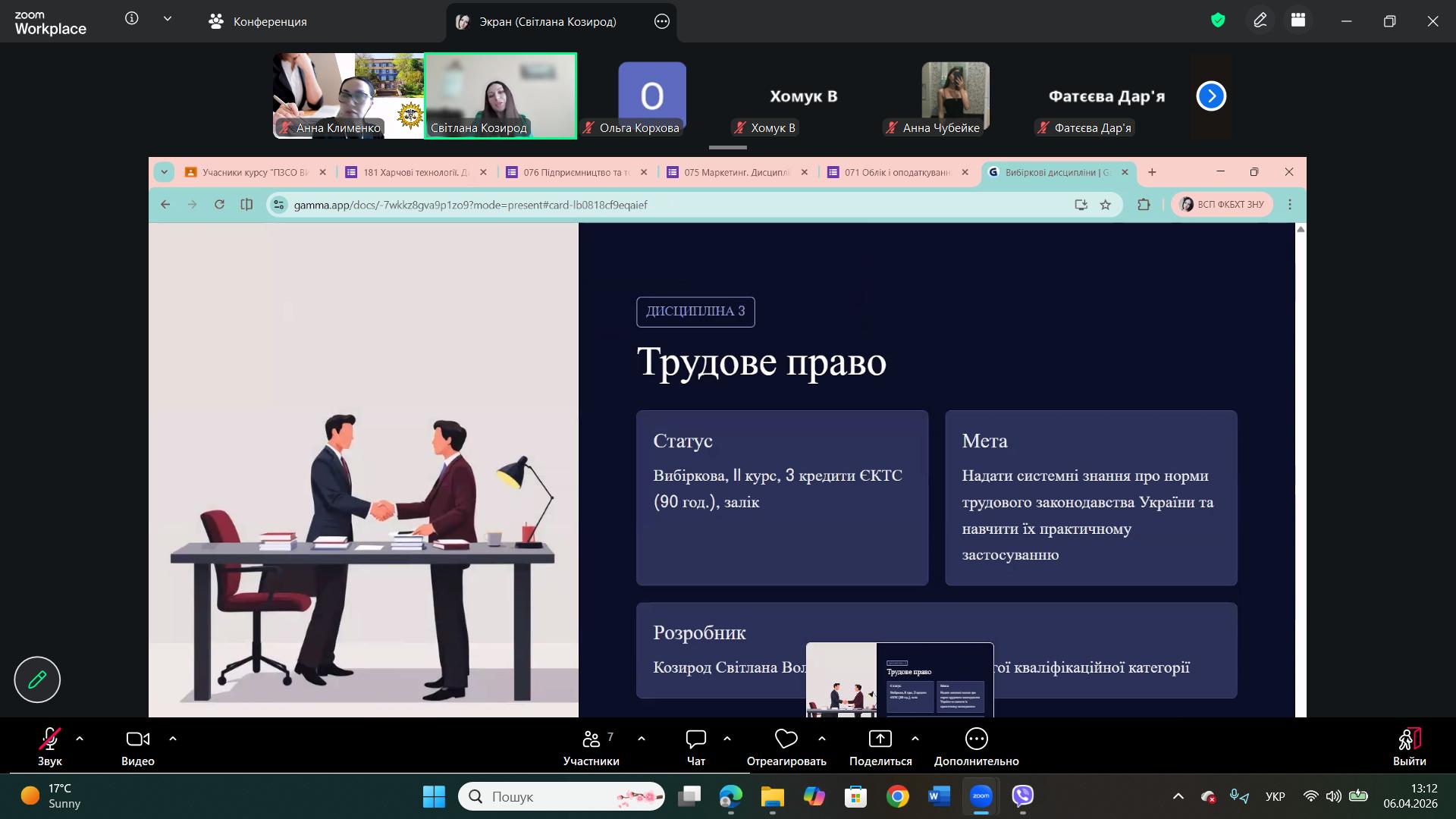The width and height of the screenshot is (1456, 819).
Task: Click the Zoom encryption shield icon
Action: tap(1218, 20)
